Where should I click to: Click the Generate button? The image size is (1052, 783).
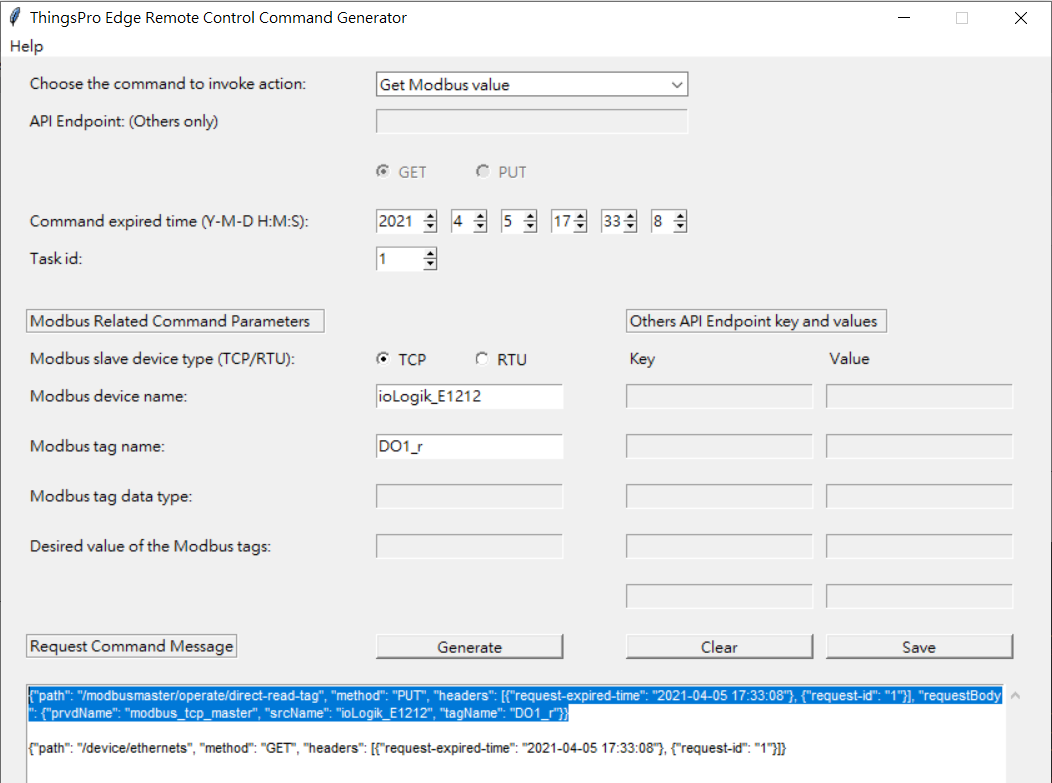[x=469, y=646]
